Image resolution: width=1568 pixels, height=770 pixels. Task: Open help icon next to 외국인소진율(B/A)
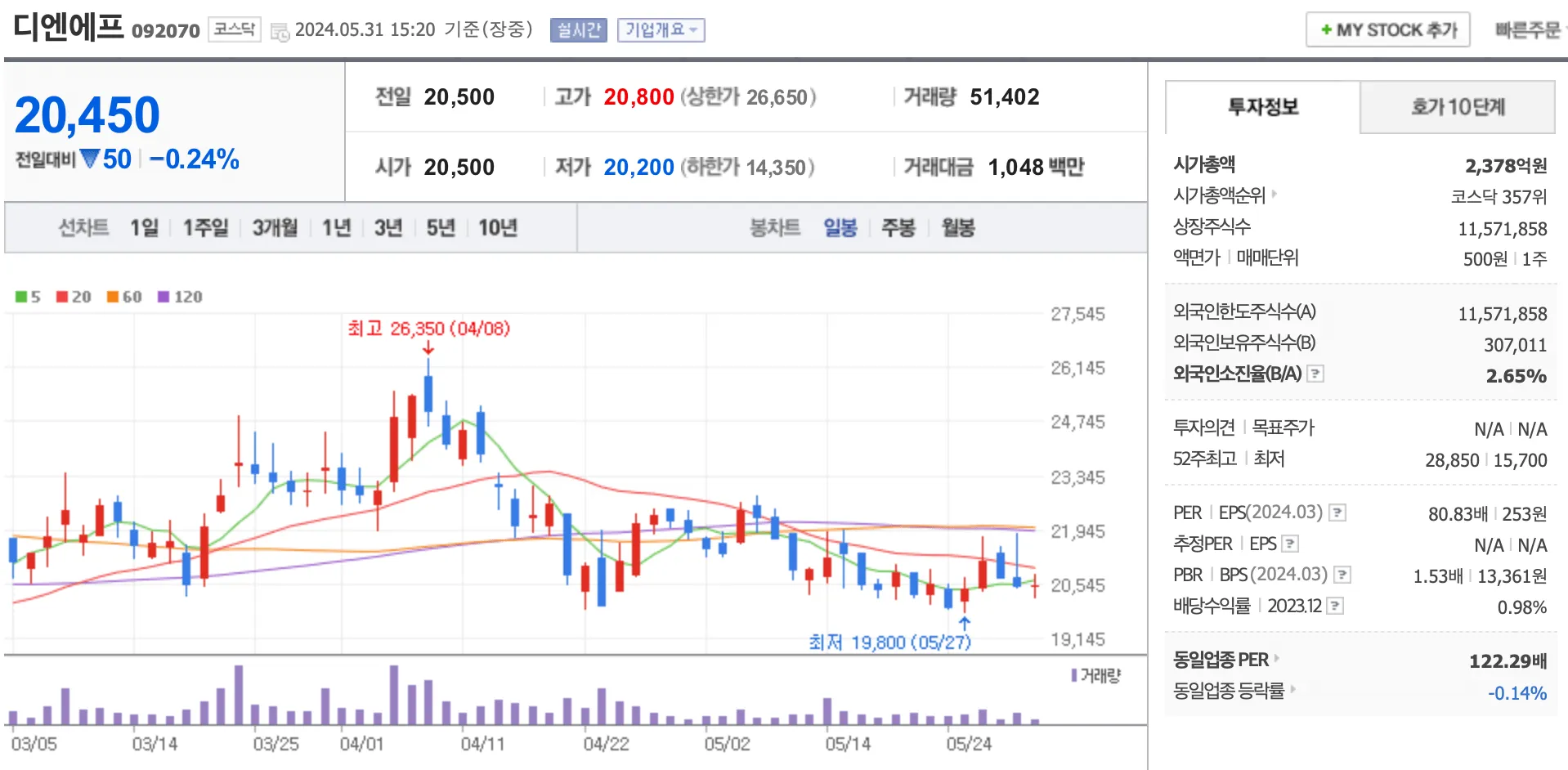point(1315,374)
